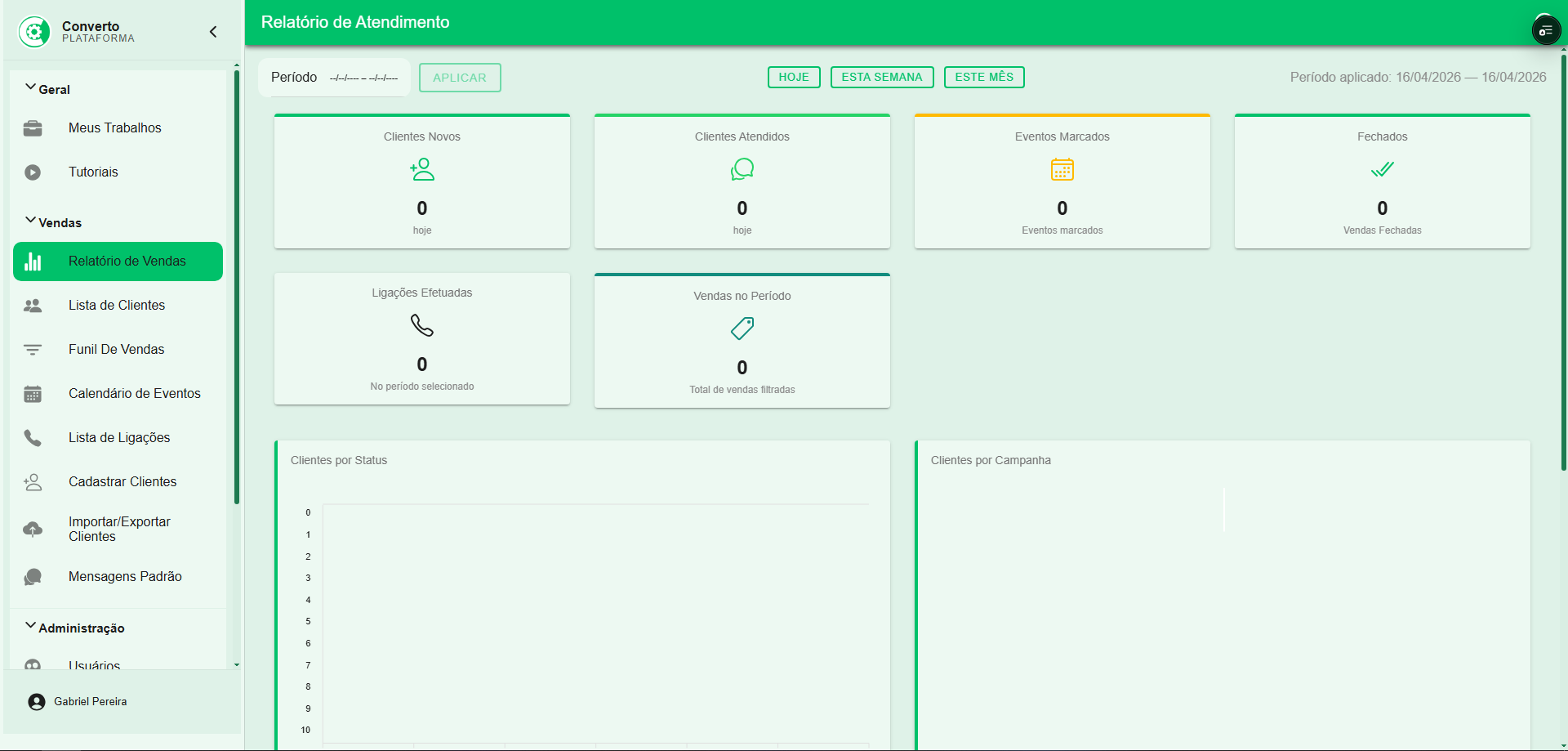This screenshot has height=751, width=1568.
Task: Open Cadastrar Clientes page
Action: tap(122, 482)
